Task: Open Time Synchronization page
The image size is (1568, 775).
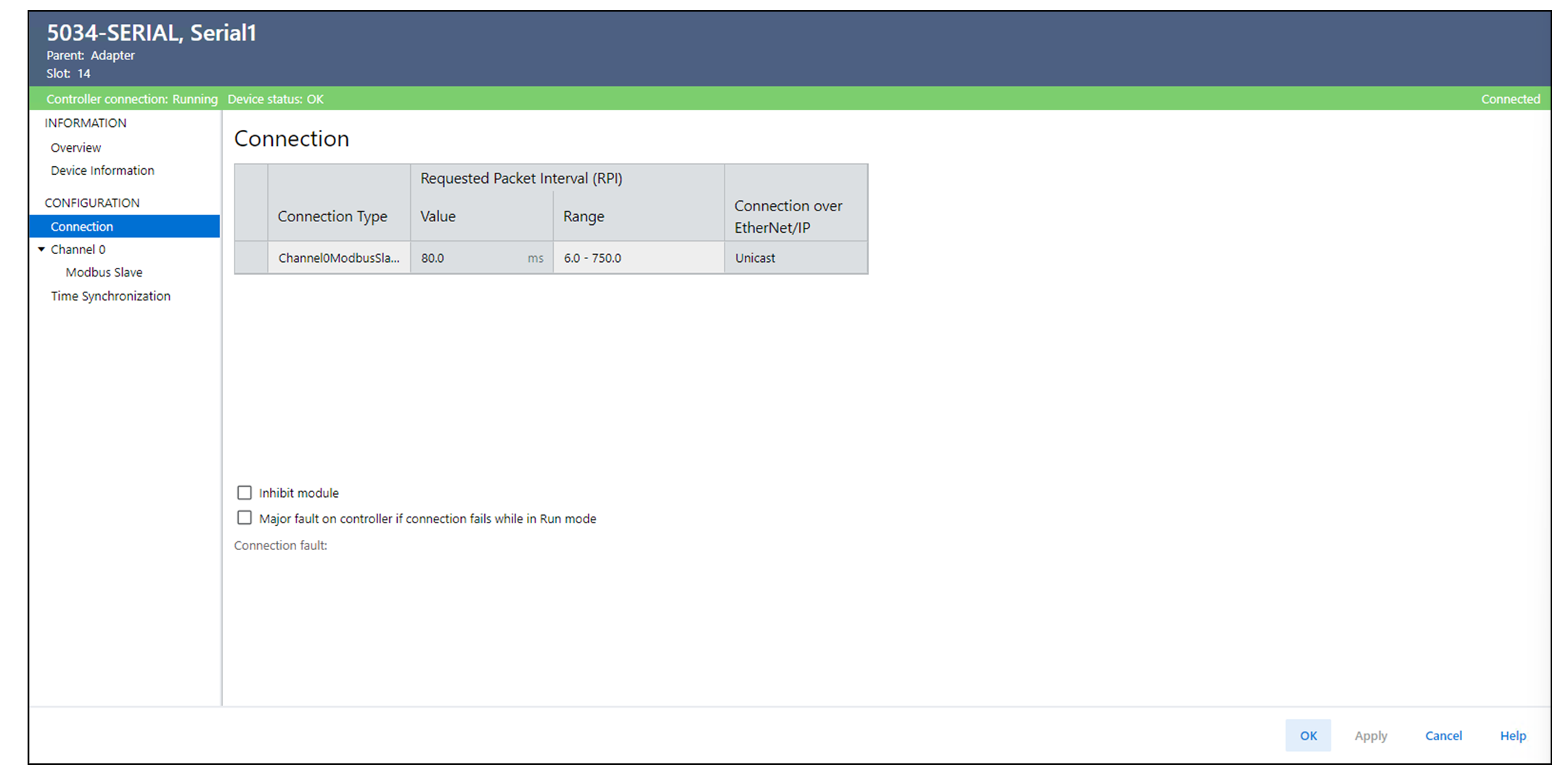Action: pyautogui.click(x=110, y=296)
